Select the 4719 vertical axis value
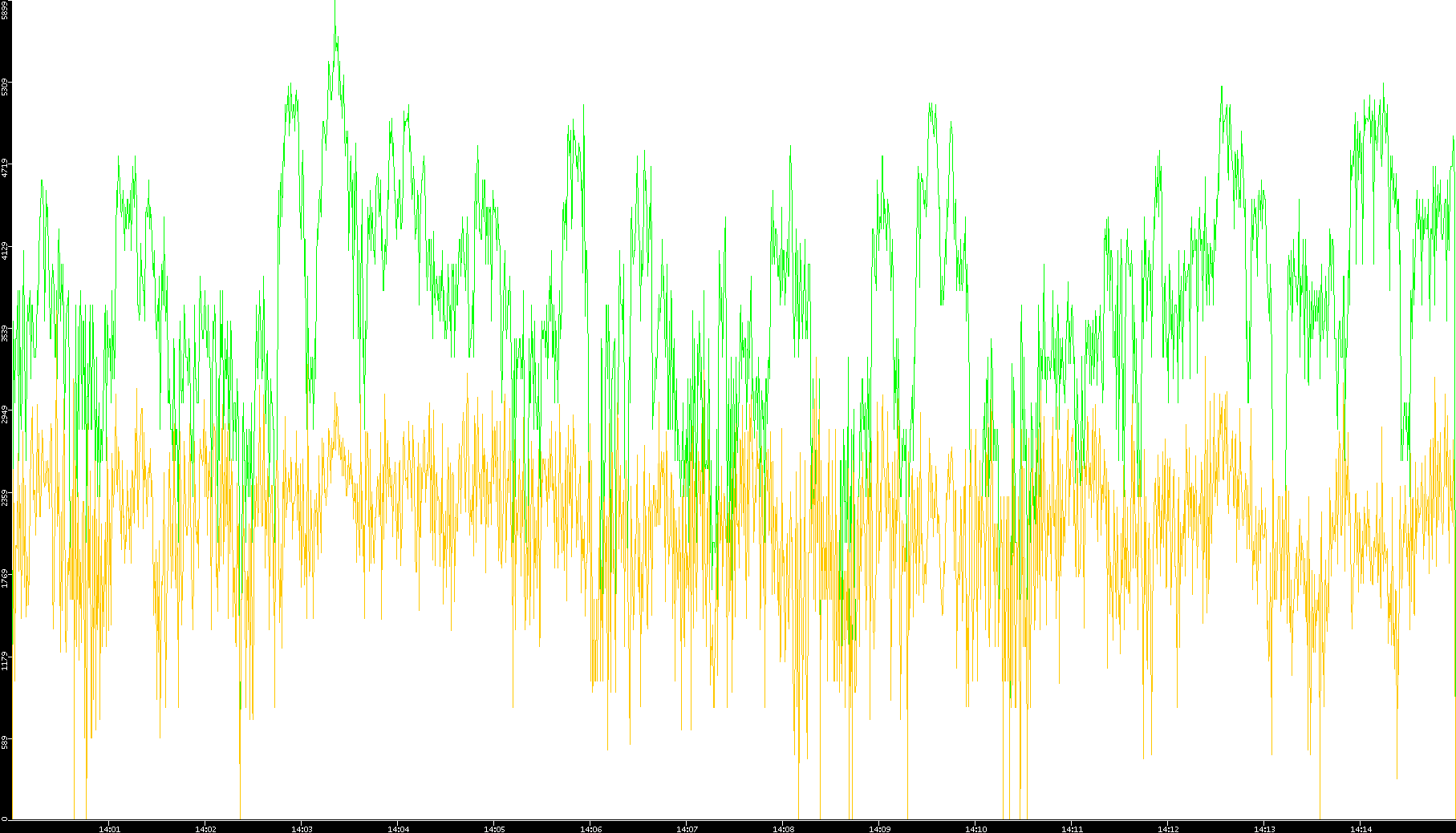The image size is (1456, 833). (5, 168)
